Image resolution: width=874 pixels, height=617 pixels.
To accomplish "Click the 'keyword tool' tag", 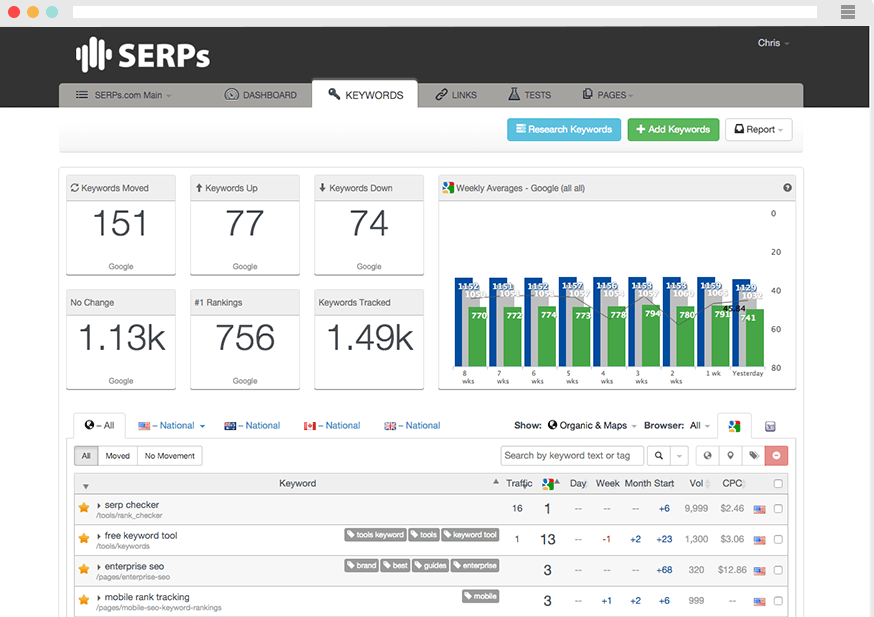I will click(x=470, y=535).
